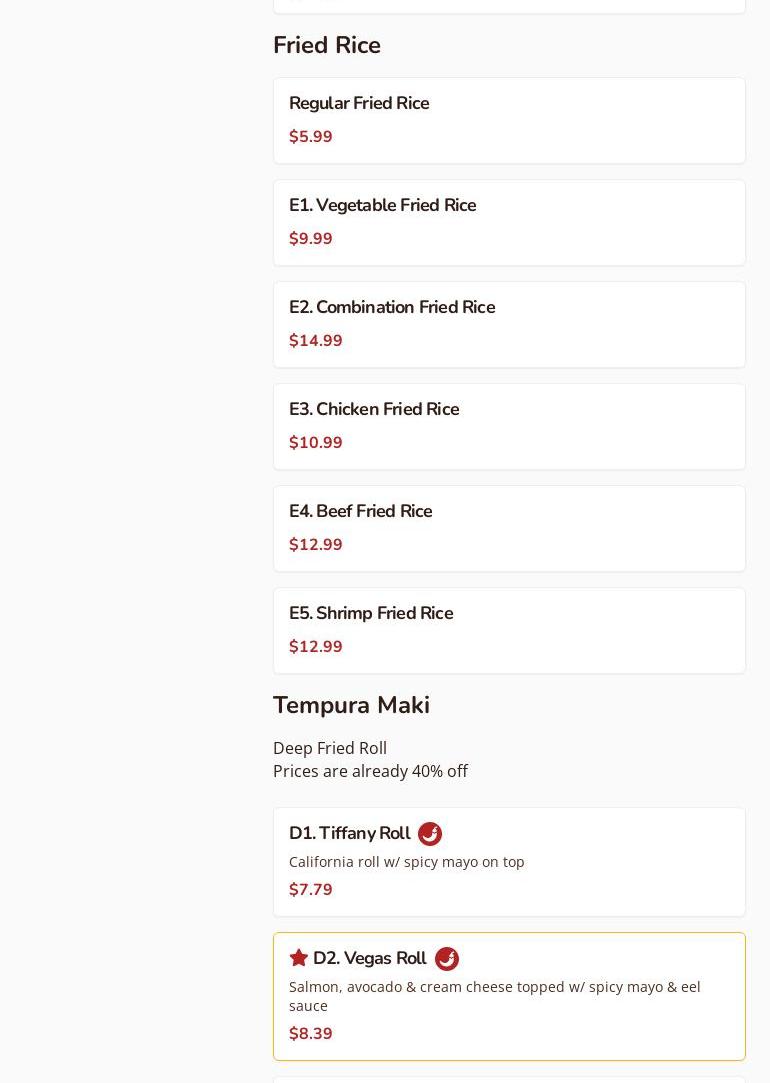770x1083 pixels.
Task: Open the D1. Tiffany Roll title
Action: (349, 833)
